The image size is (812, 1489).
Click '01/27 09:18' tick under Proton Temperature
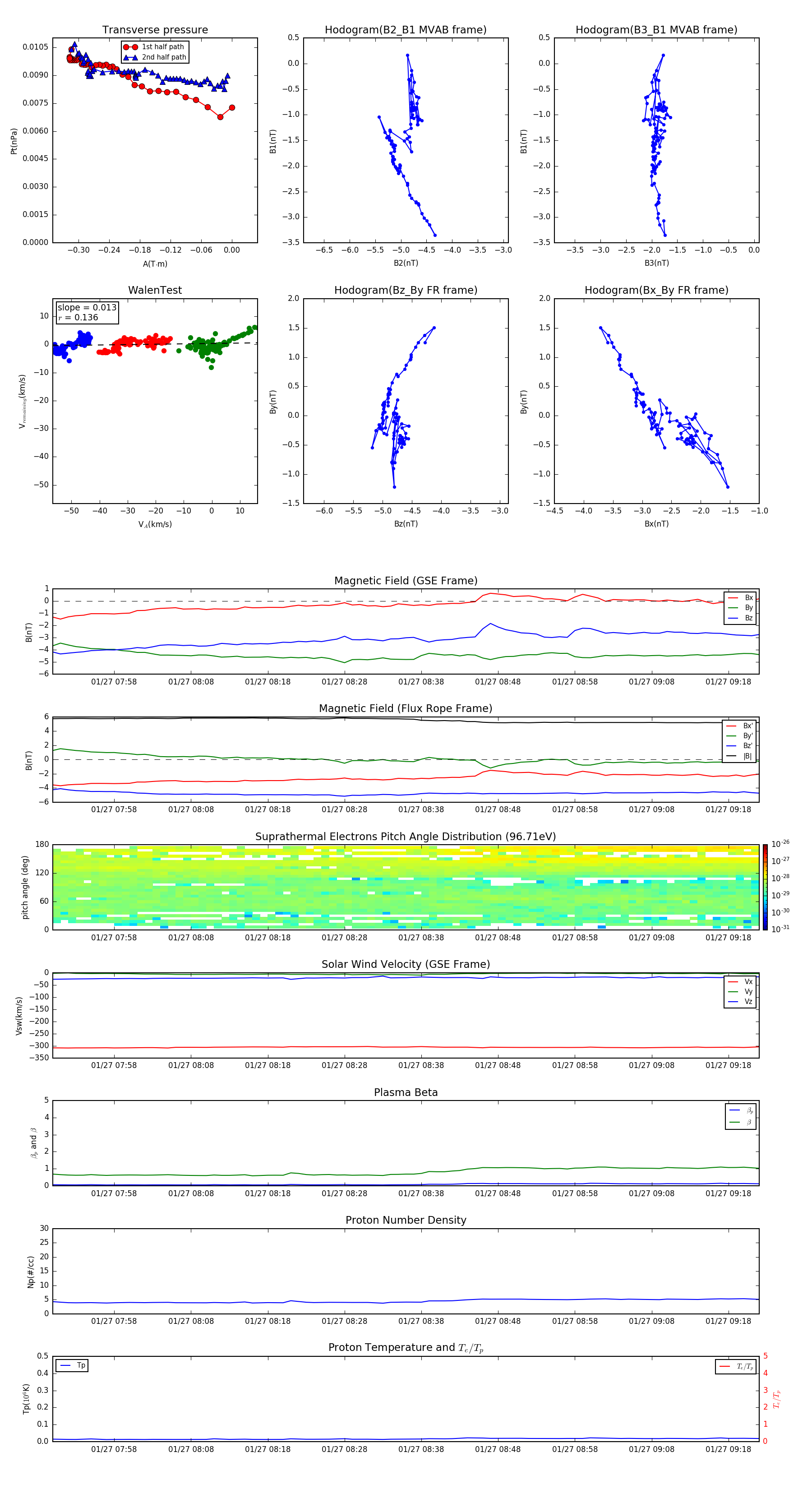point(728,1449)
